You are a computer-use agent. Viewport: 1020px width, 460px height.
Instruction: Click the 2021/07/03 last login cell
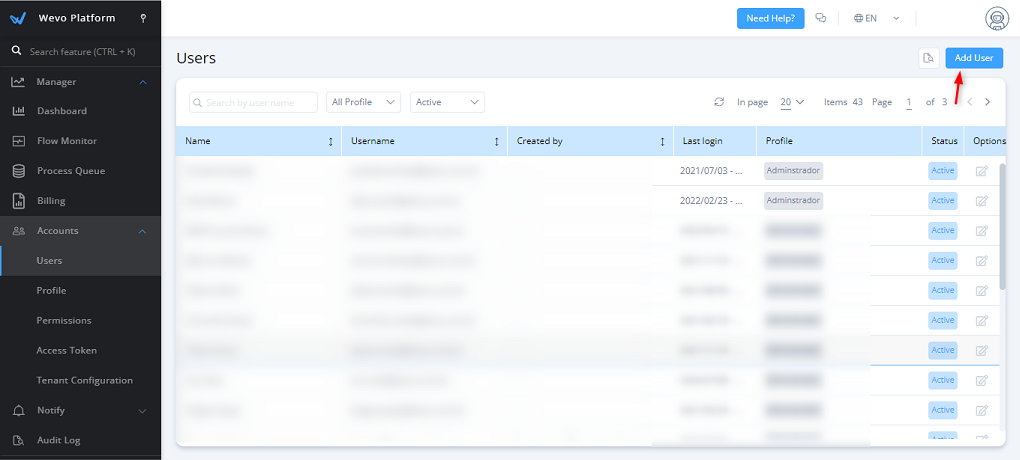(711, 171)
